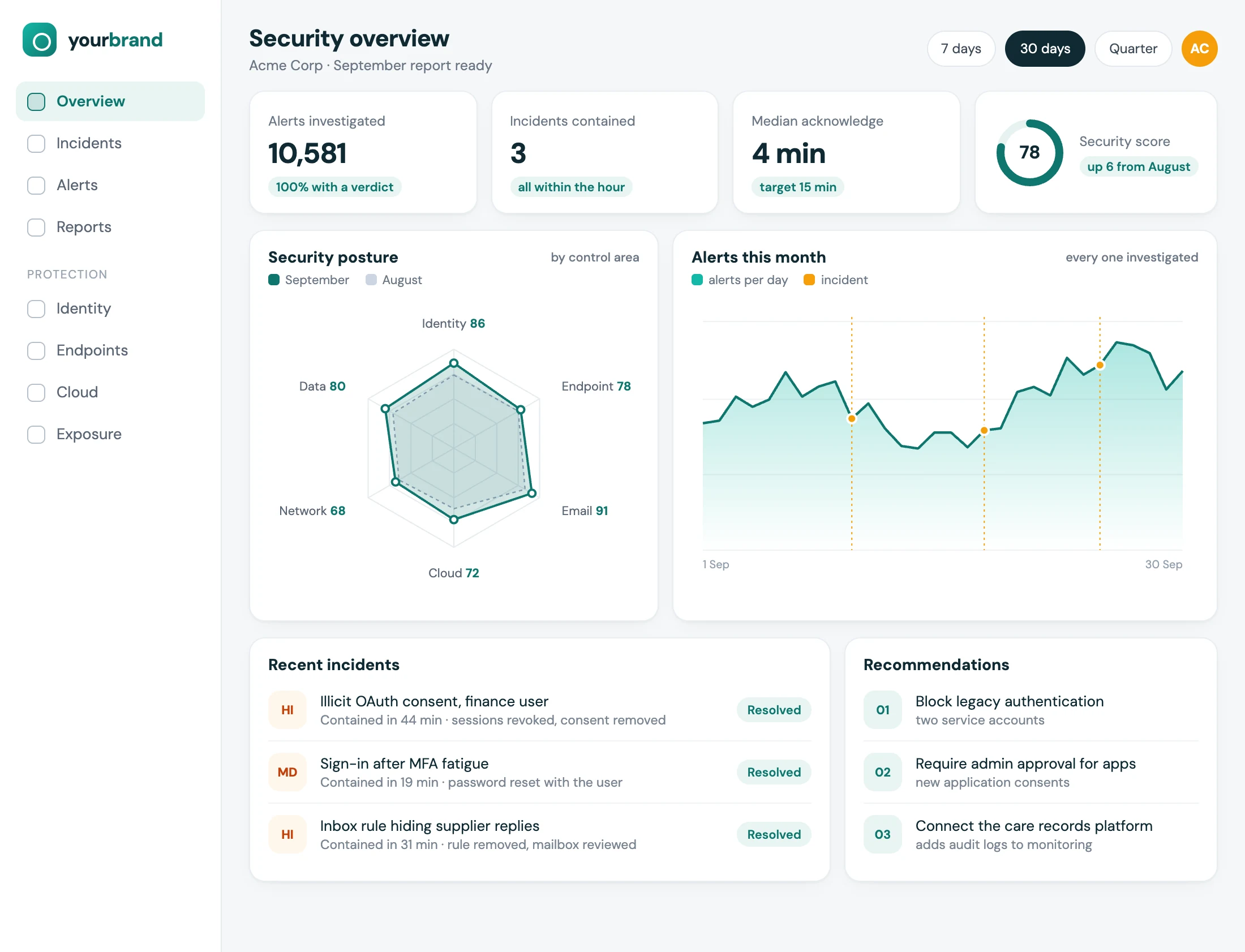Select the 7 days range
This screenshot has height=952, width=1245.
tap(961, 49)
